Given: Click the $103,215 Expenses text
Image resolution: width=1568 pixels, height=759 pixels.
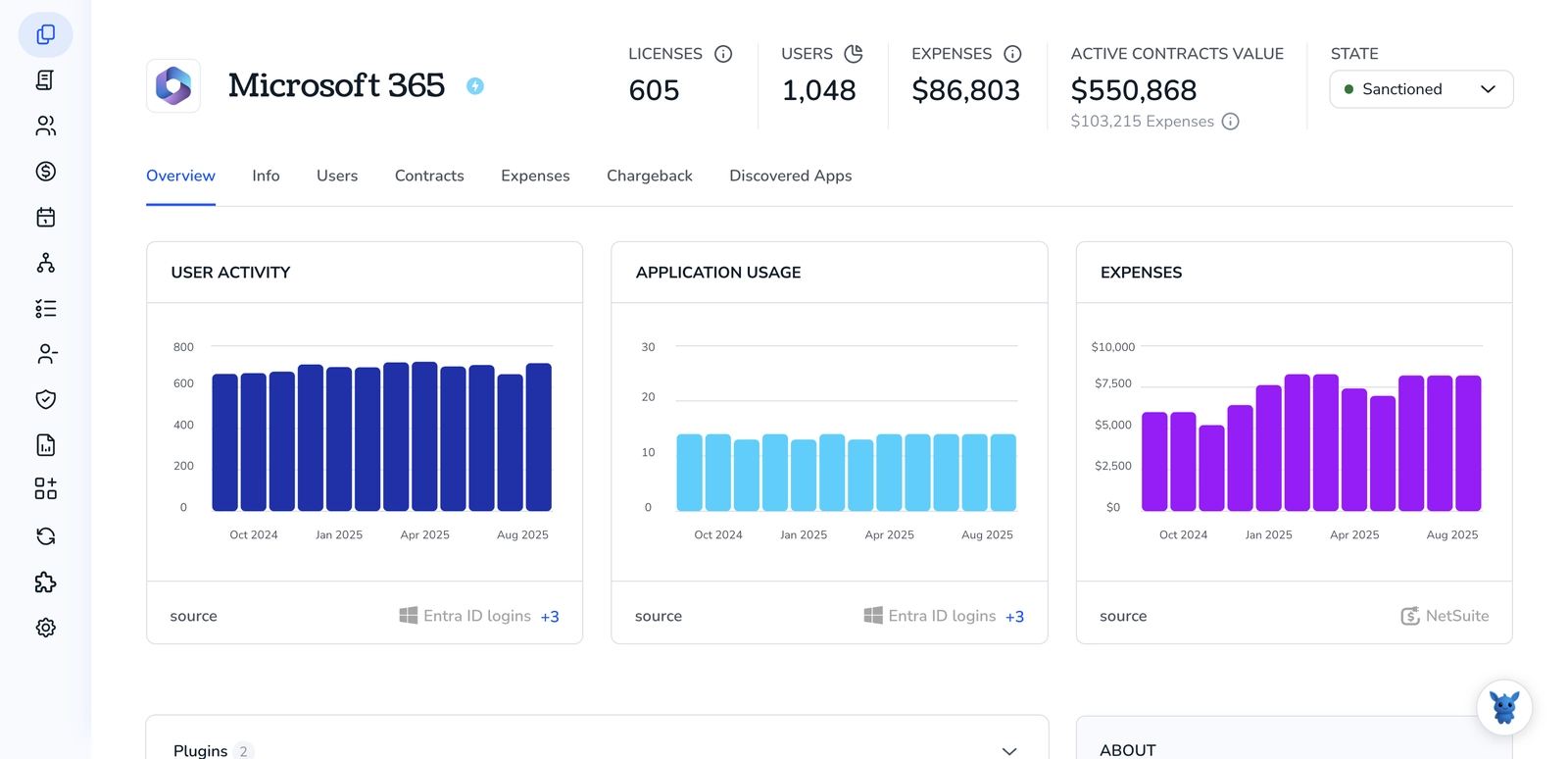Looking at the screenshot, I should coord(1142,122).
